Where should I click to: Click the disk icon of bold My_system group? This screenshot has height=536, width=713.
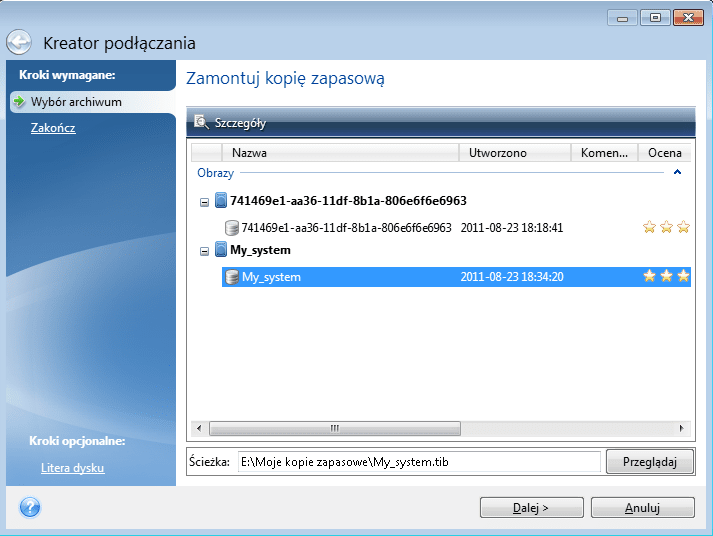coord(221,250)
